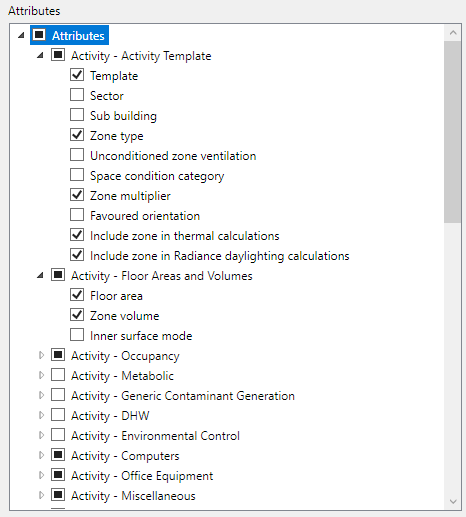Click the scrollbar down arrow

coord(453,501)
